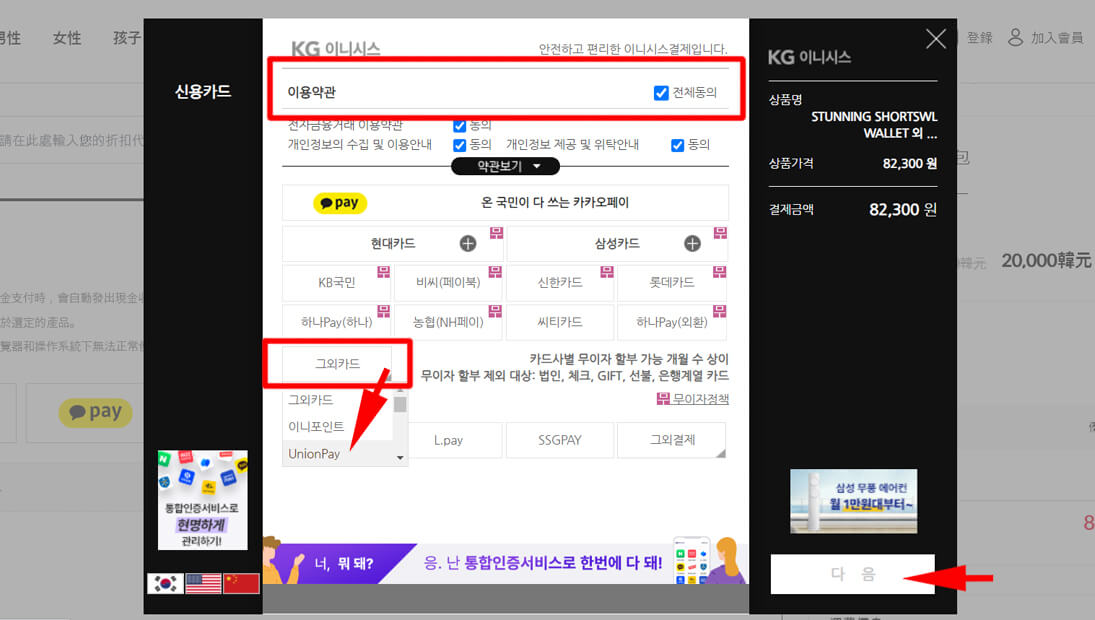1095x620 pixels.
Task: Pick 이니포인트 from the dropdown list
Action: point(316,427)
